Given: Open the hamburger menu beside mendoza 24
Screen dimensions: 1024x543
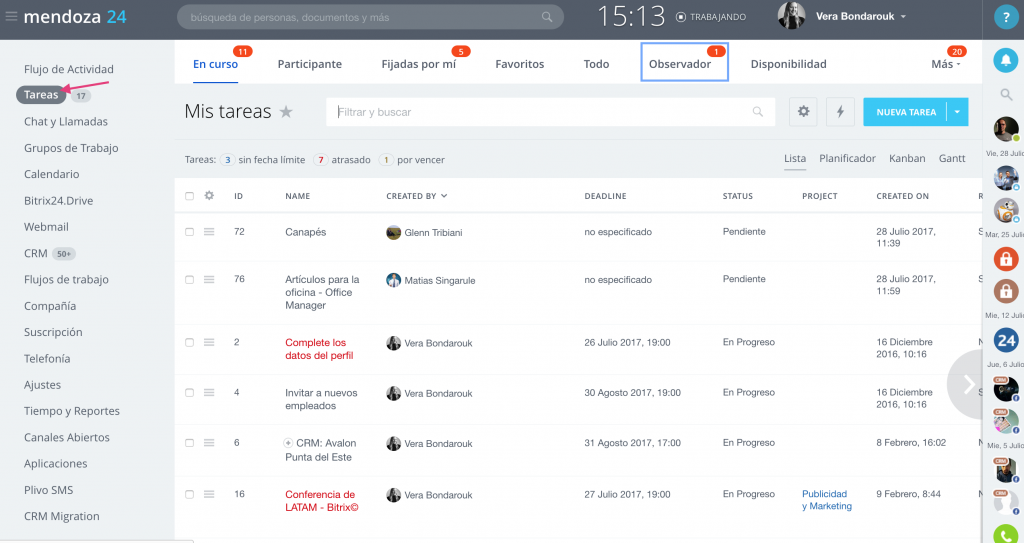Looking at the screenshot, I should point(11,16).
